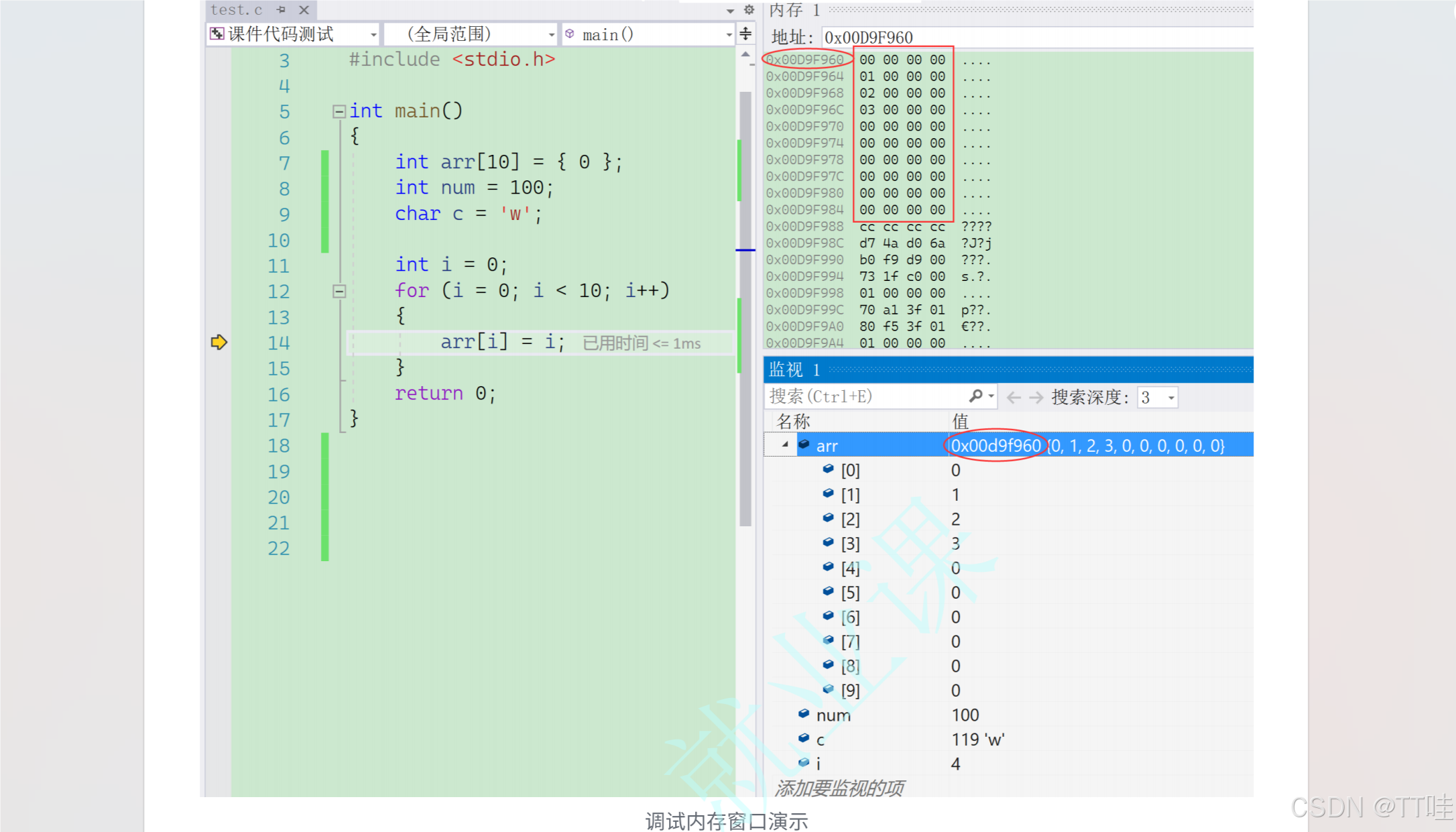Click the variable icon beside [5]
Image resolution: width=1456 pixels, height=832 pixels.
pos(828,591)
